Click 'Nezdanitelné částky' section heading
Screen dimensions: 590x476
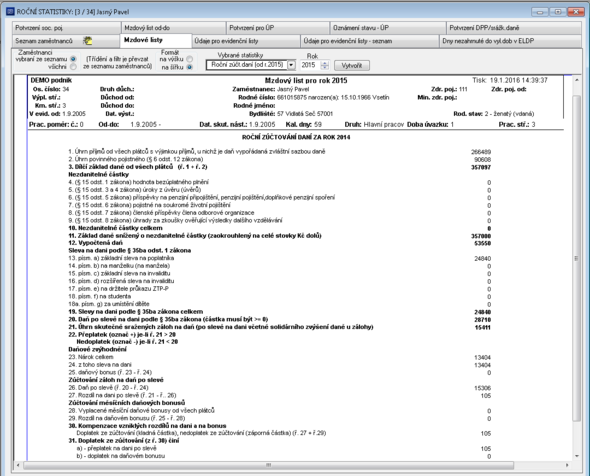[x=99, y=175]
